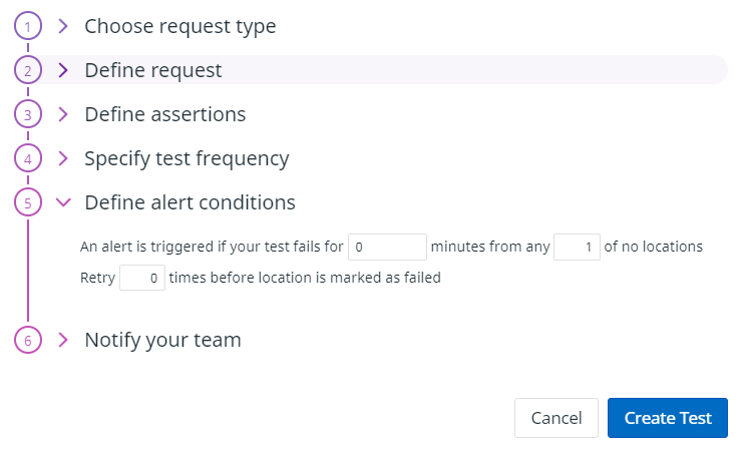
Task: Collapse the Define alert conditions chevron
Action: pos(63,203)
